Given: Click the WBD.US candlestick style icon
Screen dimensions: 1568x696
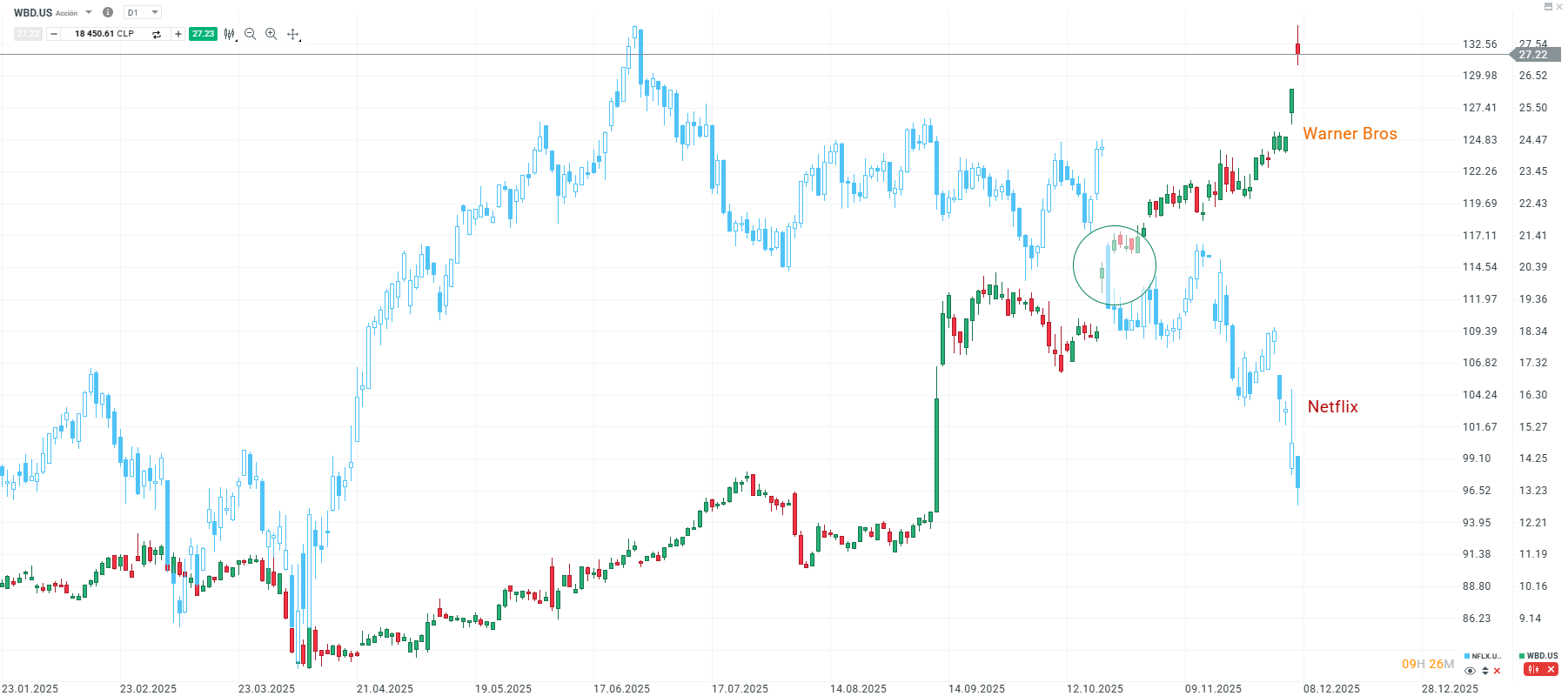Looking at the screenshot, I should [x=1533, y=669].
